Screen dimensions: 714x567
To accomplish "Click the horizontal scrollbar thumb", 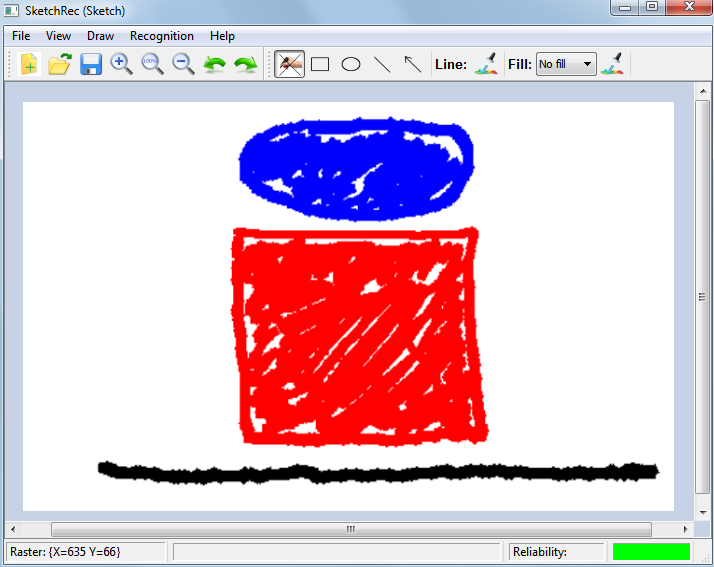I will pyautogui.click(x=350, y=529).
